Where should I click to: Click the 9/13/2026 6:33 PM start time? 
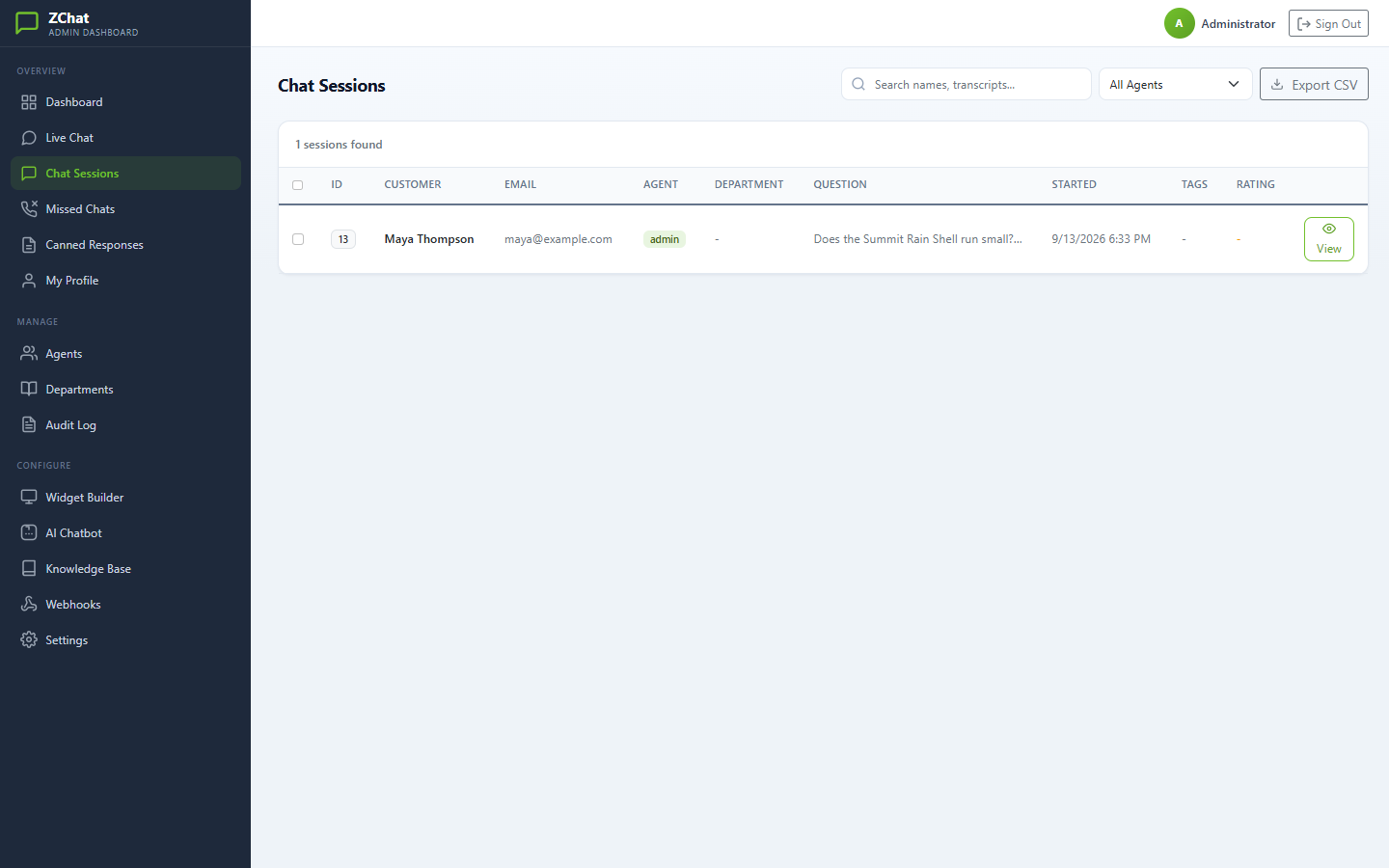1101,239
